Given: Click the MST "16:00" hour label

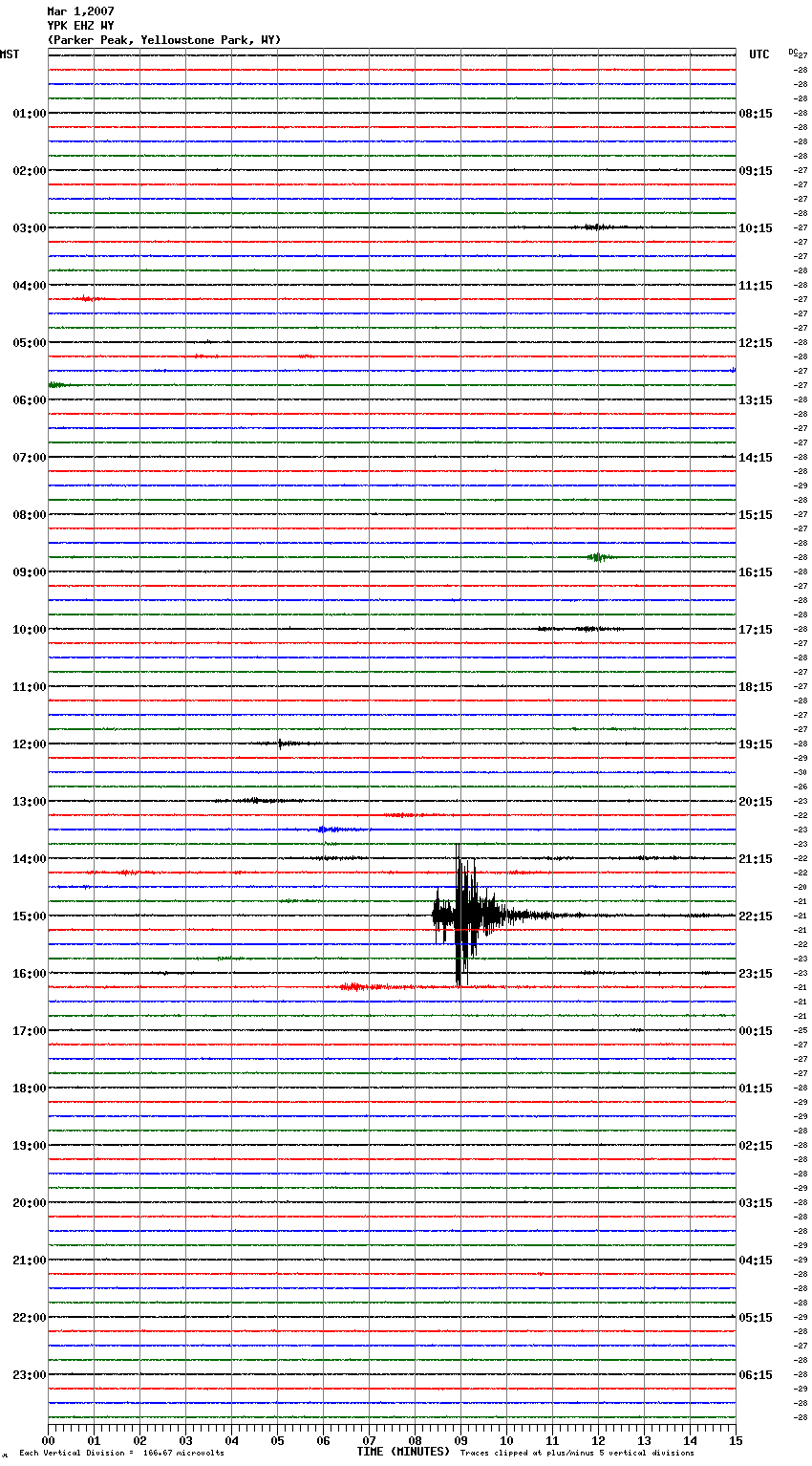Looking at the screenshot, I should (30, 974).
